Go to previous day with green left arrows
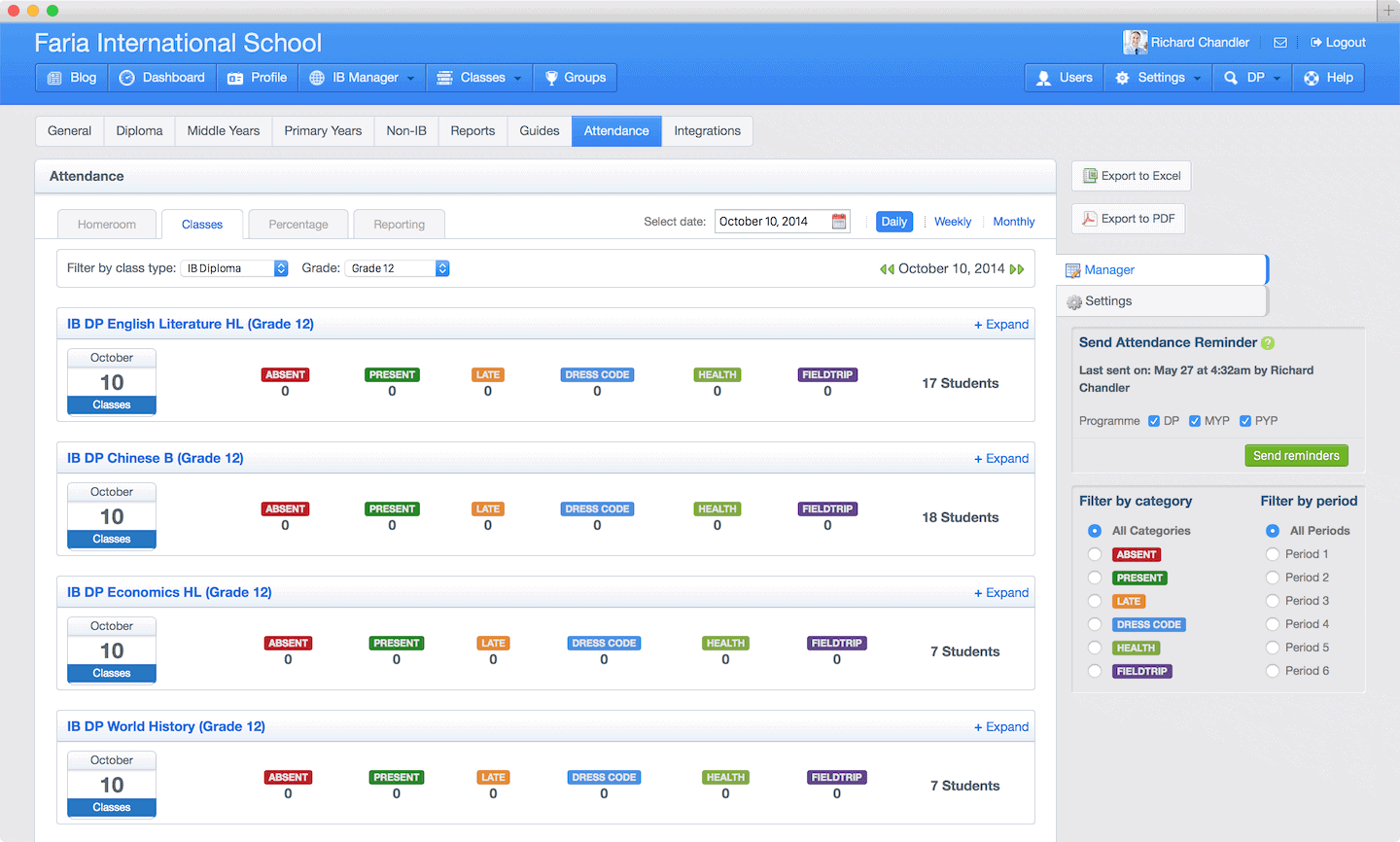Viewport: 1400px width, 842px height. pyautogui.click(x=887, y=269)
